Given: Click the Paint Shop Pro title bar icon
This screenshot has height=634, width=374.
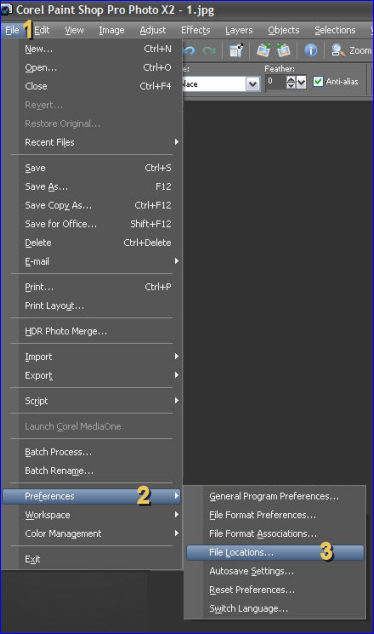Looking at the screenshot, I should (x=6, y=9).
